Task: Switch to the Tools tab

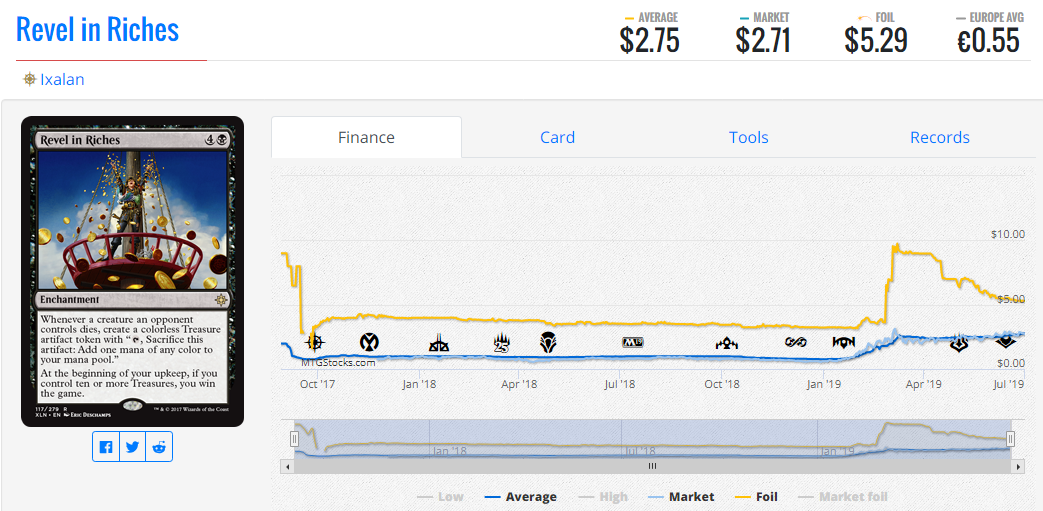Action: pos(748,138)
